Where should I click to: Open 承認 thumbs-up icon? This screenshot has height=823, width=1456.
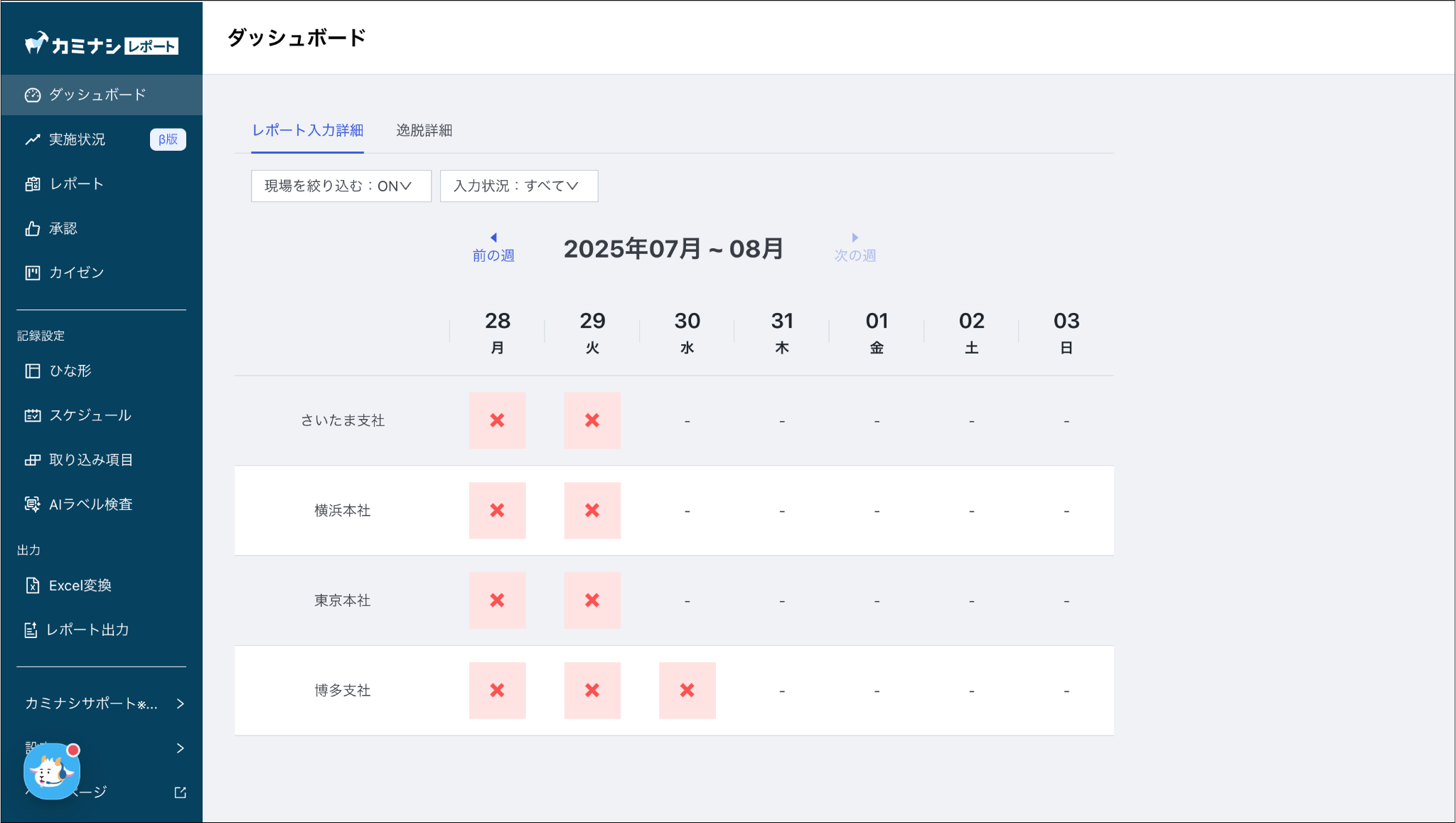pos(33,228)
